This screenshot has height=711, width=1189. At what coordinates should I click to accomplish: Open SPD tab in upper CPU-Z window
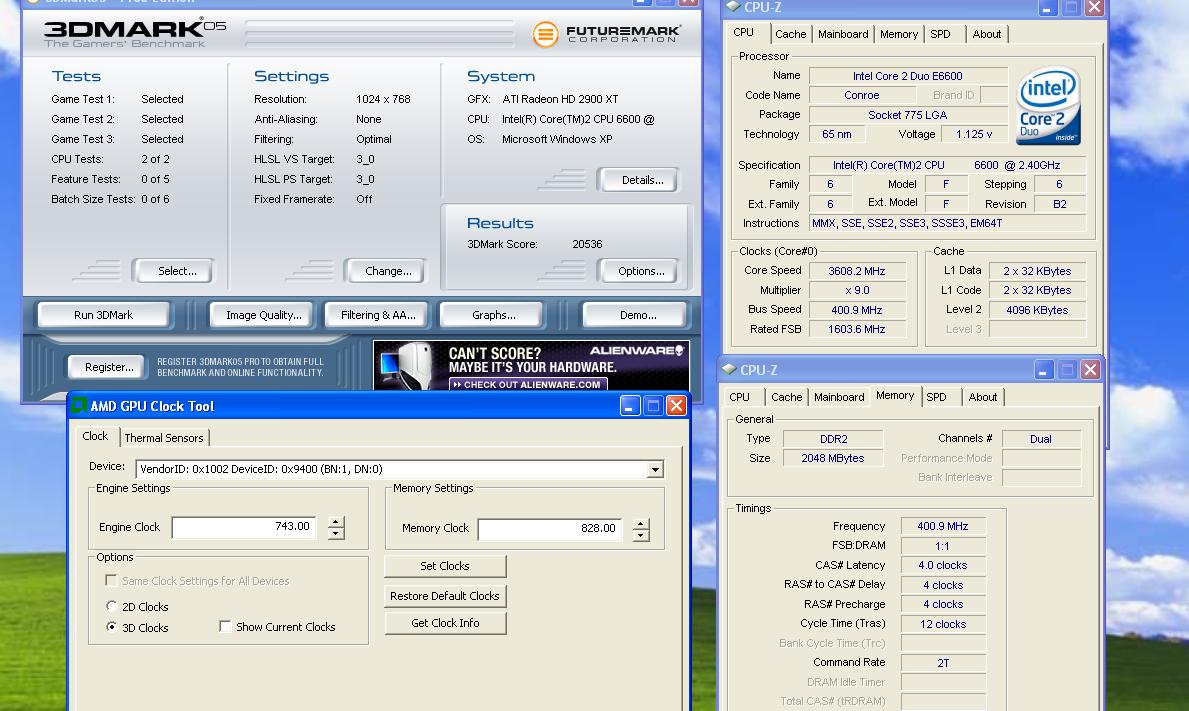(x=940, y=34)
